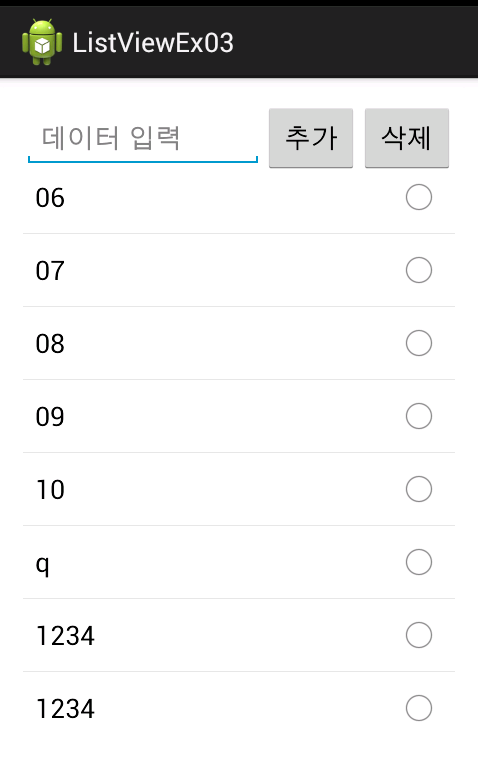Select the radio button for item q
478x766 pixels.
click(419, 562)
